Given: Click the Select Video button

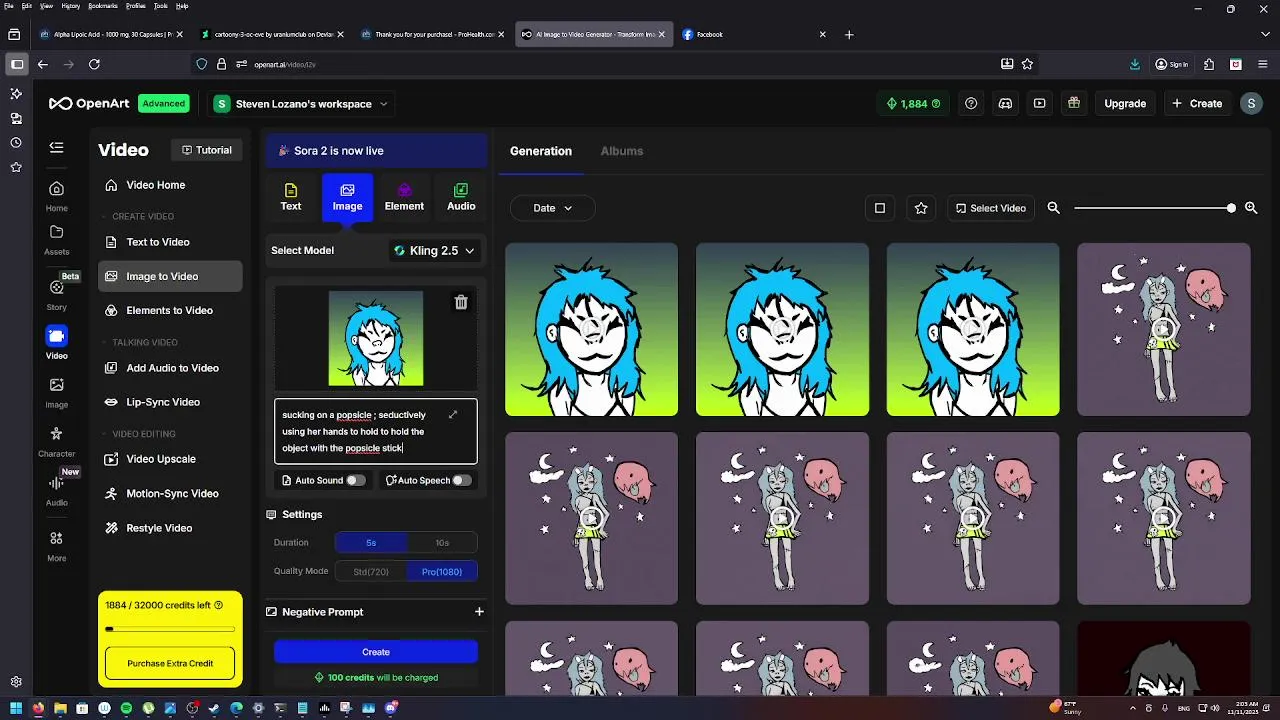Looking at the screenshot, I should 991,208.
